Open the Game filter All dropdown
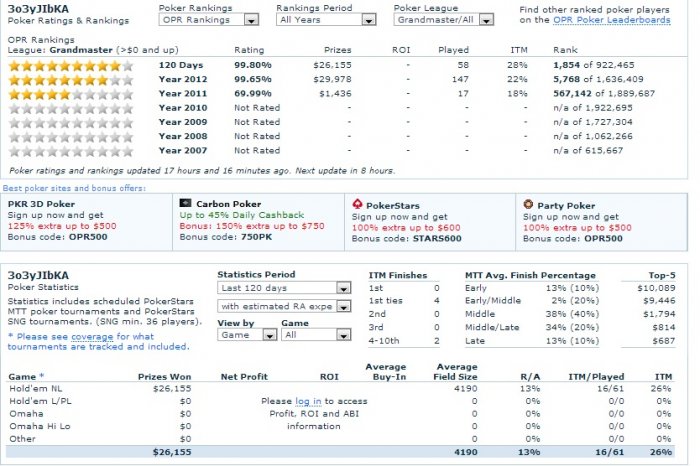700x466 pixels. 316,335
